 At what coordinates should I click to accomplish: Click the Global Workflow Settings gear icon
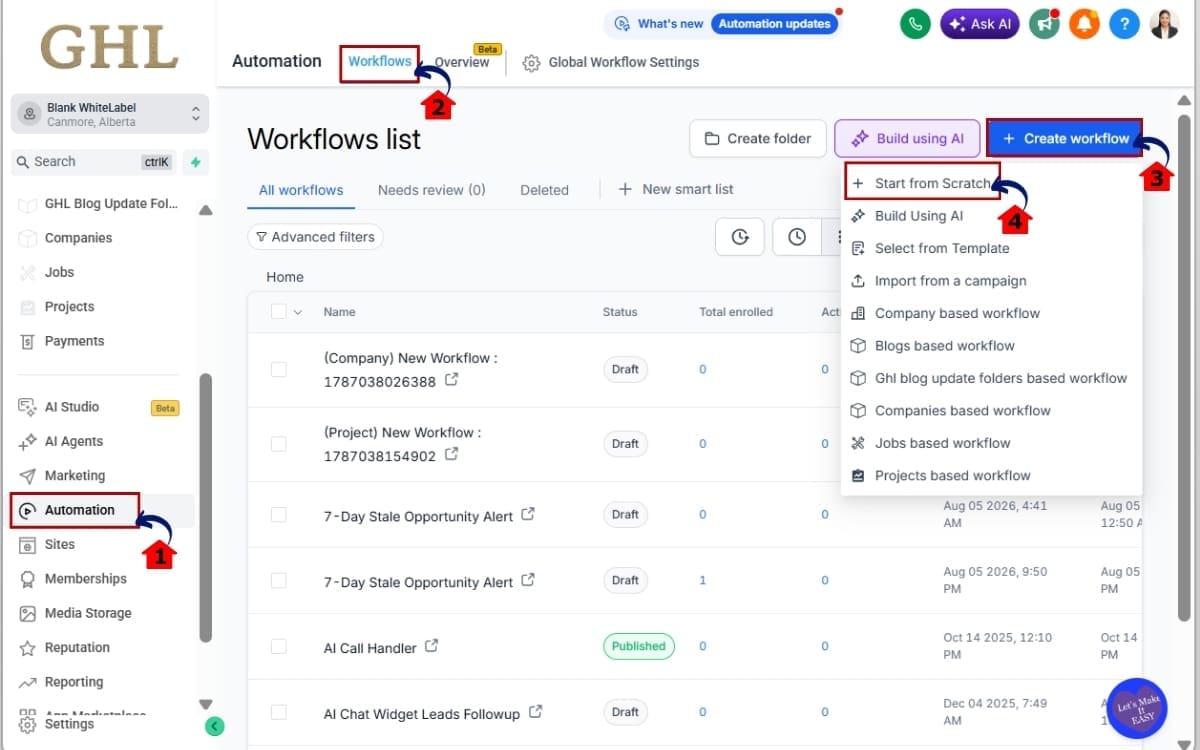[x=531, y=63]
